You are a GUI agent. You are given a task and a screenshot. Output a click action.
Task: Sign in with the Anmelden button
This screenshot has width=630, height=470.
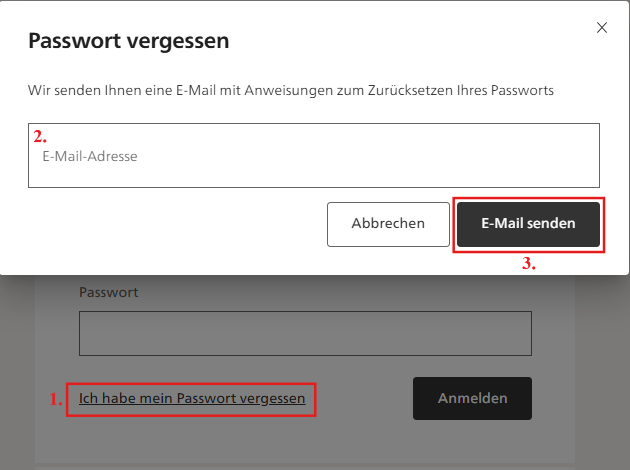point(472,398)
